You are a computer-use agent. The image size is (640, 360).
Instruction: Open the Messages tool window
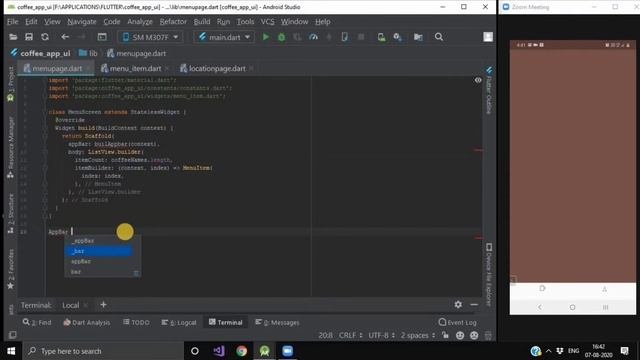pos(277,322)
